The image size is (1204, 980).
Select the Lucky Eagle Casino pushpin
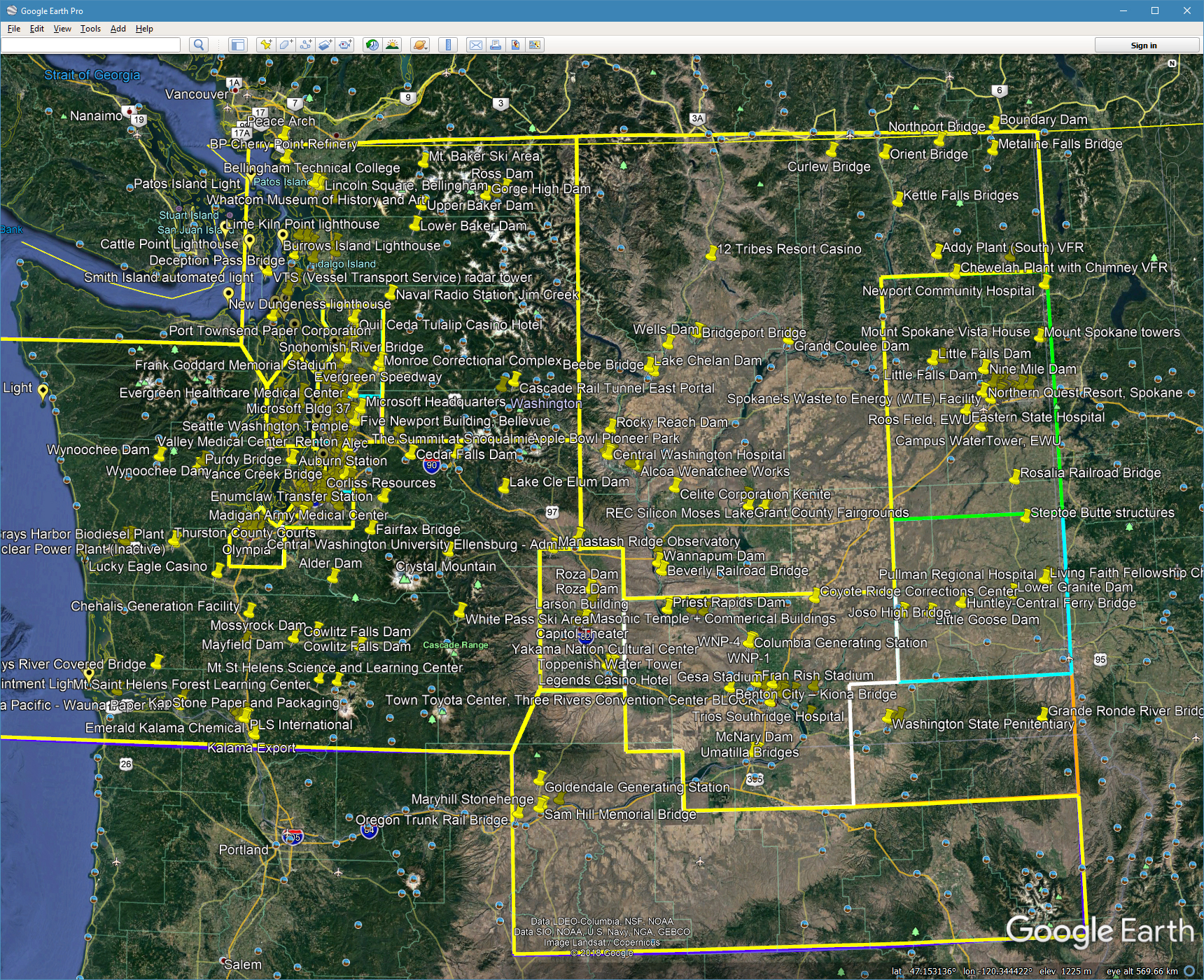217,571
